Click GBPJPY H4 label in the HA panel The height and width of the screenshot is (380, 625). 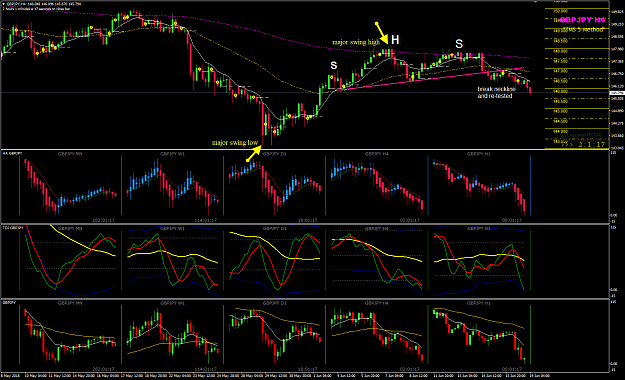[x=376, y=154]
